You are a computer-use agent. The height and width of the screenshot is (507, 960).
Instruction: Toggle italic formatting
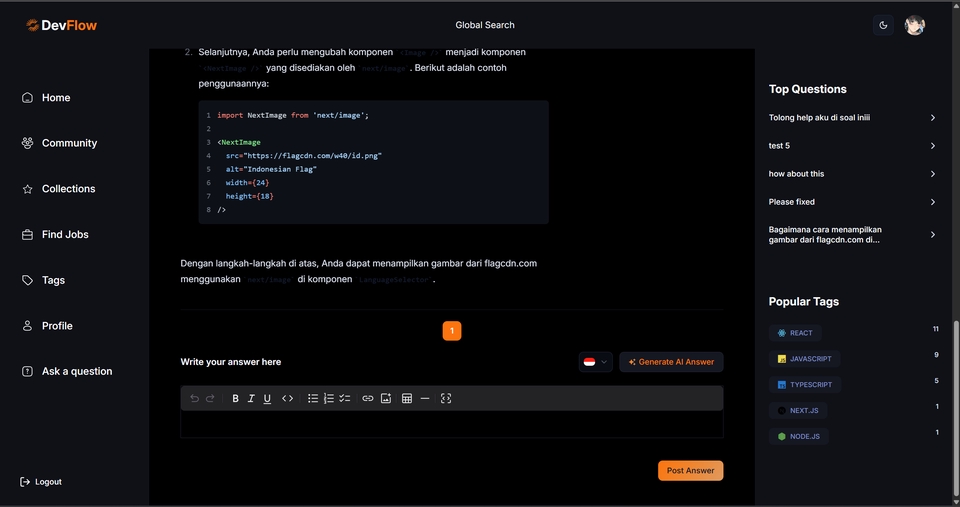pos(251,399)
